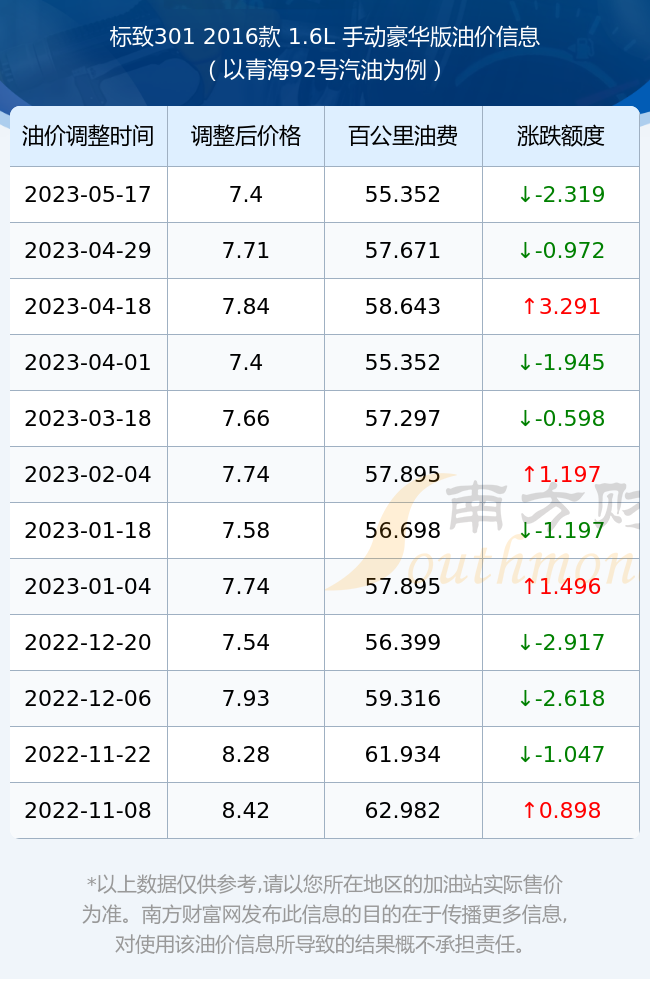Screen dimensions: 650x1000
Task: Click the red up arrow beside 0.898
Action: tap(528, 810)
